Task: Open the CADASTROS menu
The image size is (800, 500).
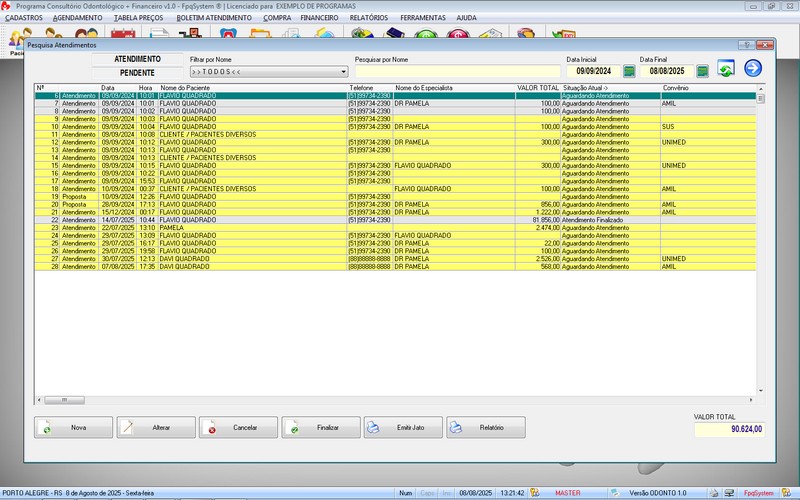Action: pos(24,18)
